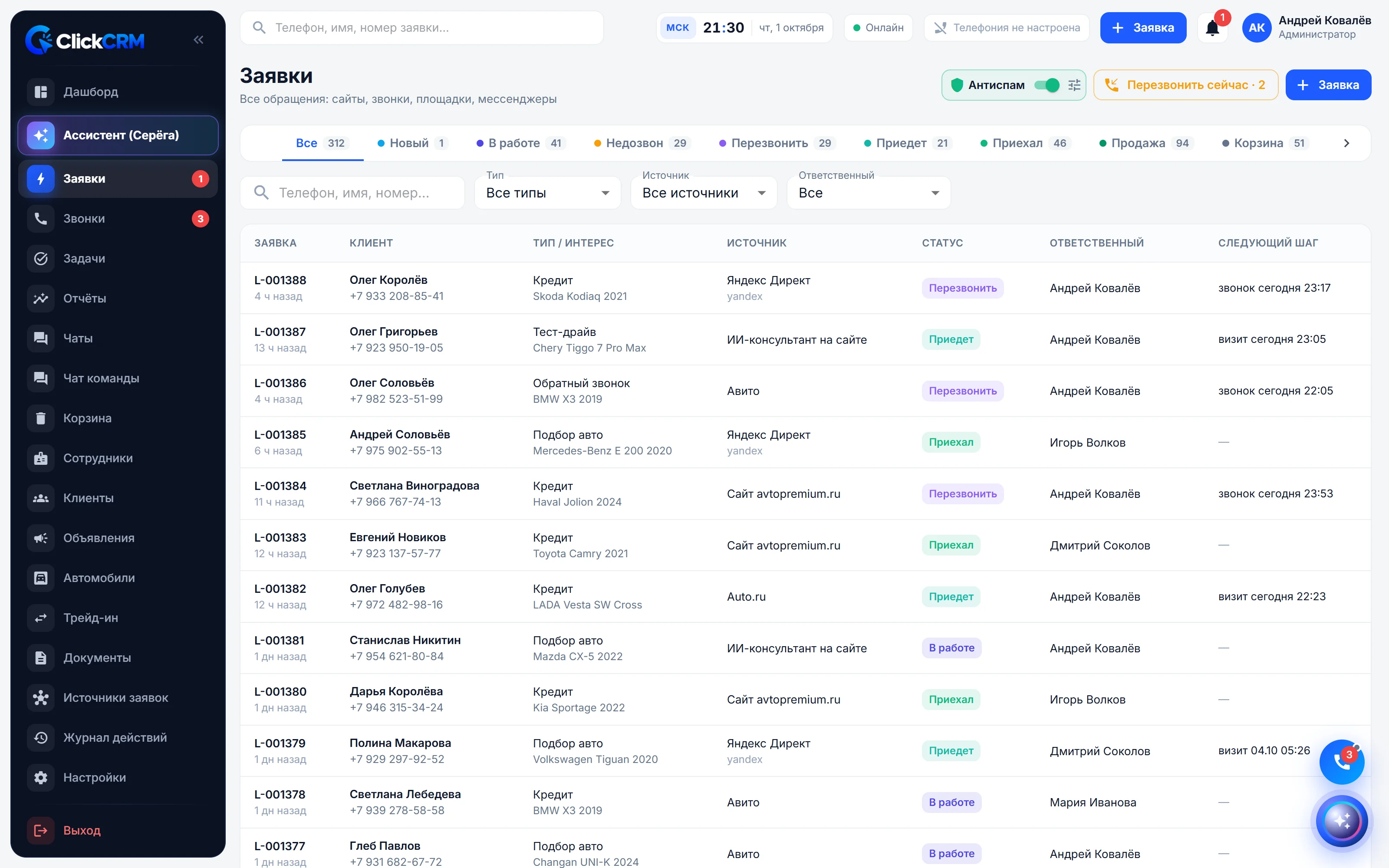Viewport: 1389px width, 868px height.
Task: Open Корзина trash icon in sidebar
Action: coord(41,418)
